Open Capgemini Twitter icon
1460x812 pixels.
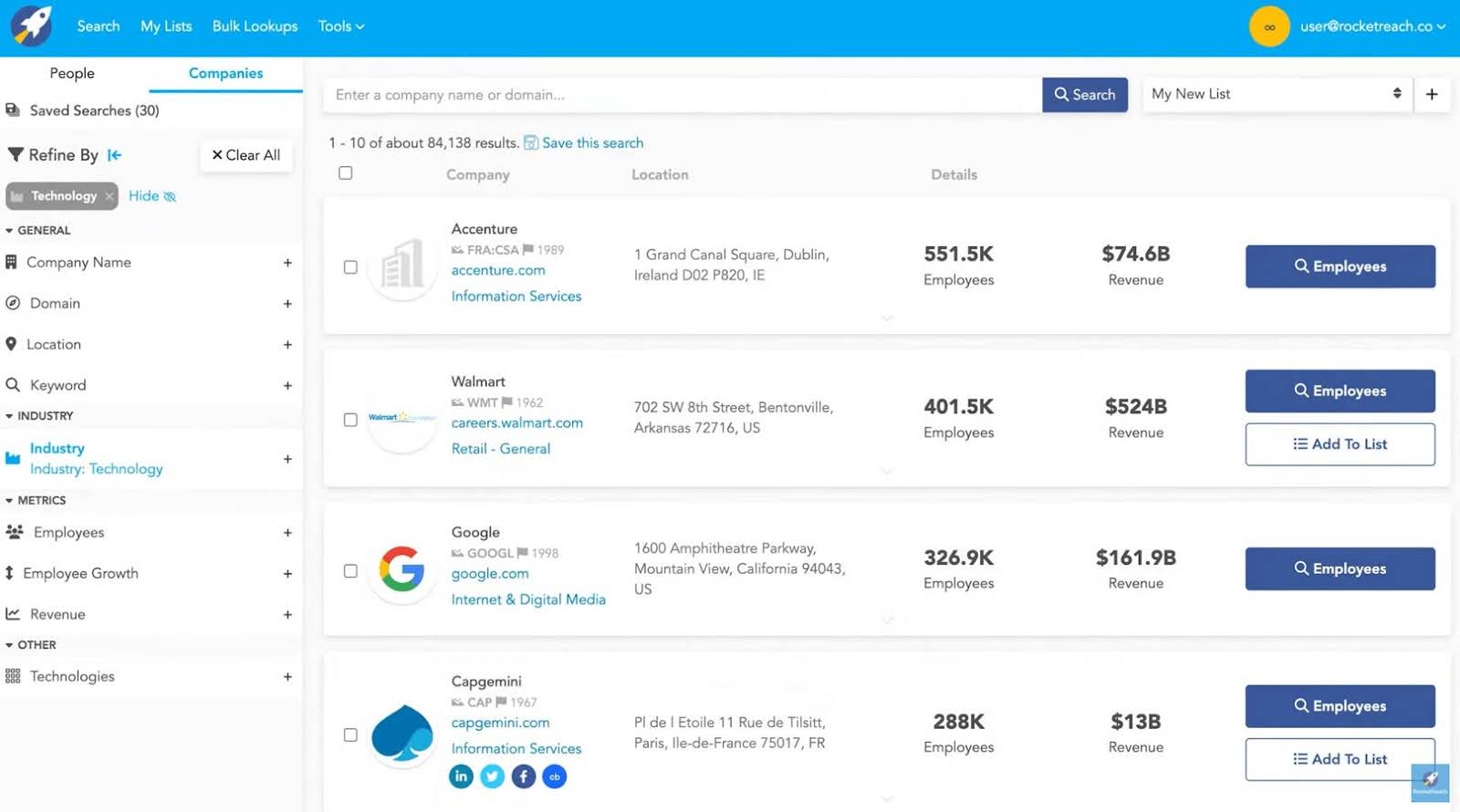point(493,776)
